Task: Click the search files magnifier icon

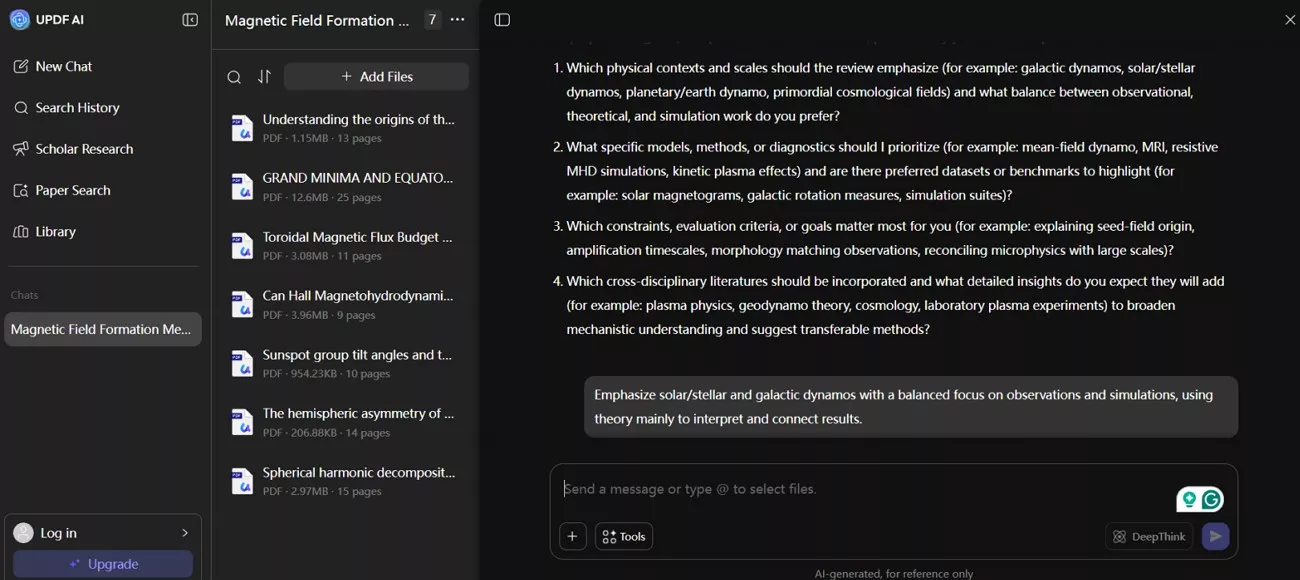Action: [234, 77]
